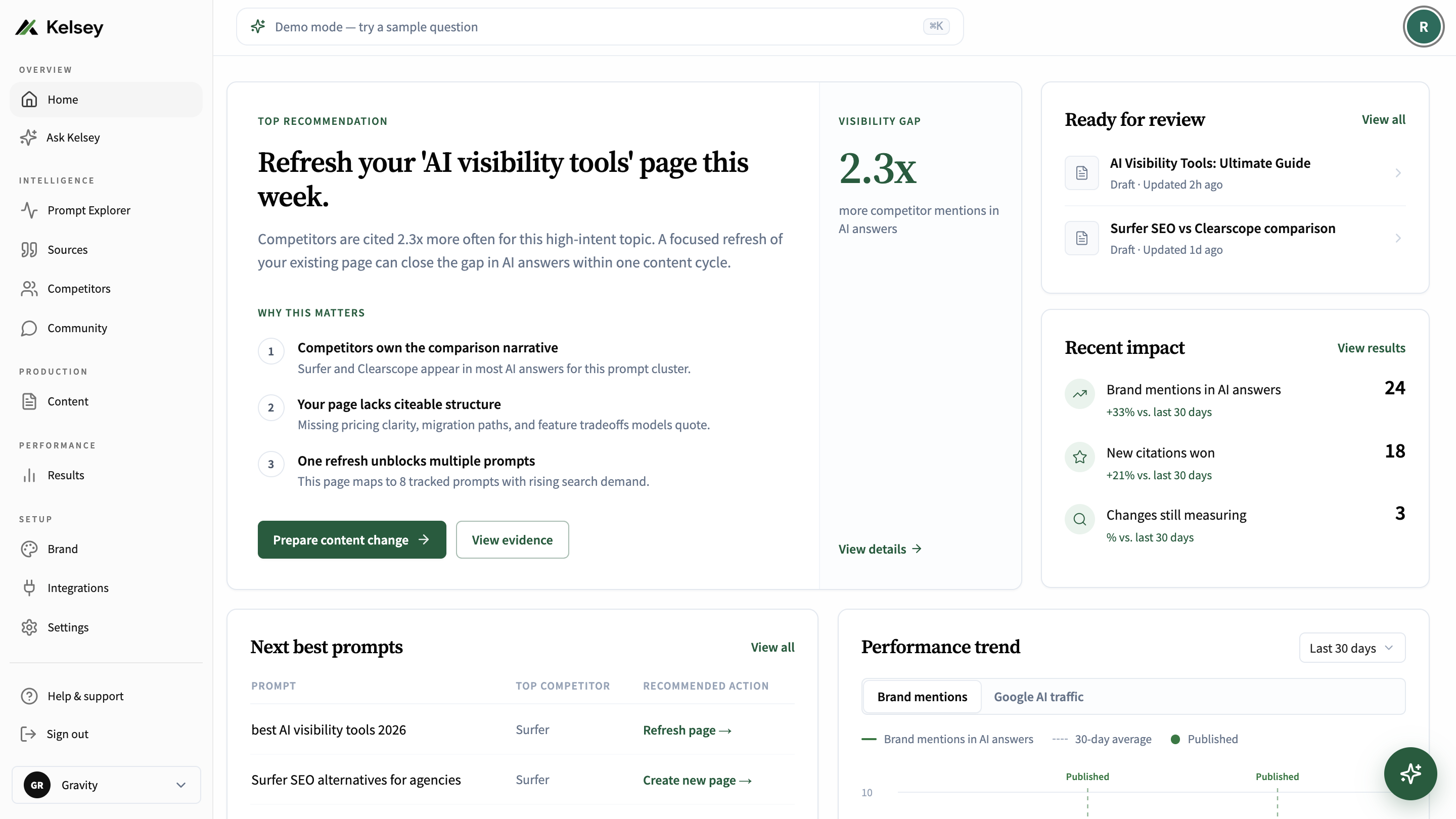
Task: Click second Published marker on chart
Action: [x=1278, y=777]
